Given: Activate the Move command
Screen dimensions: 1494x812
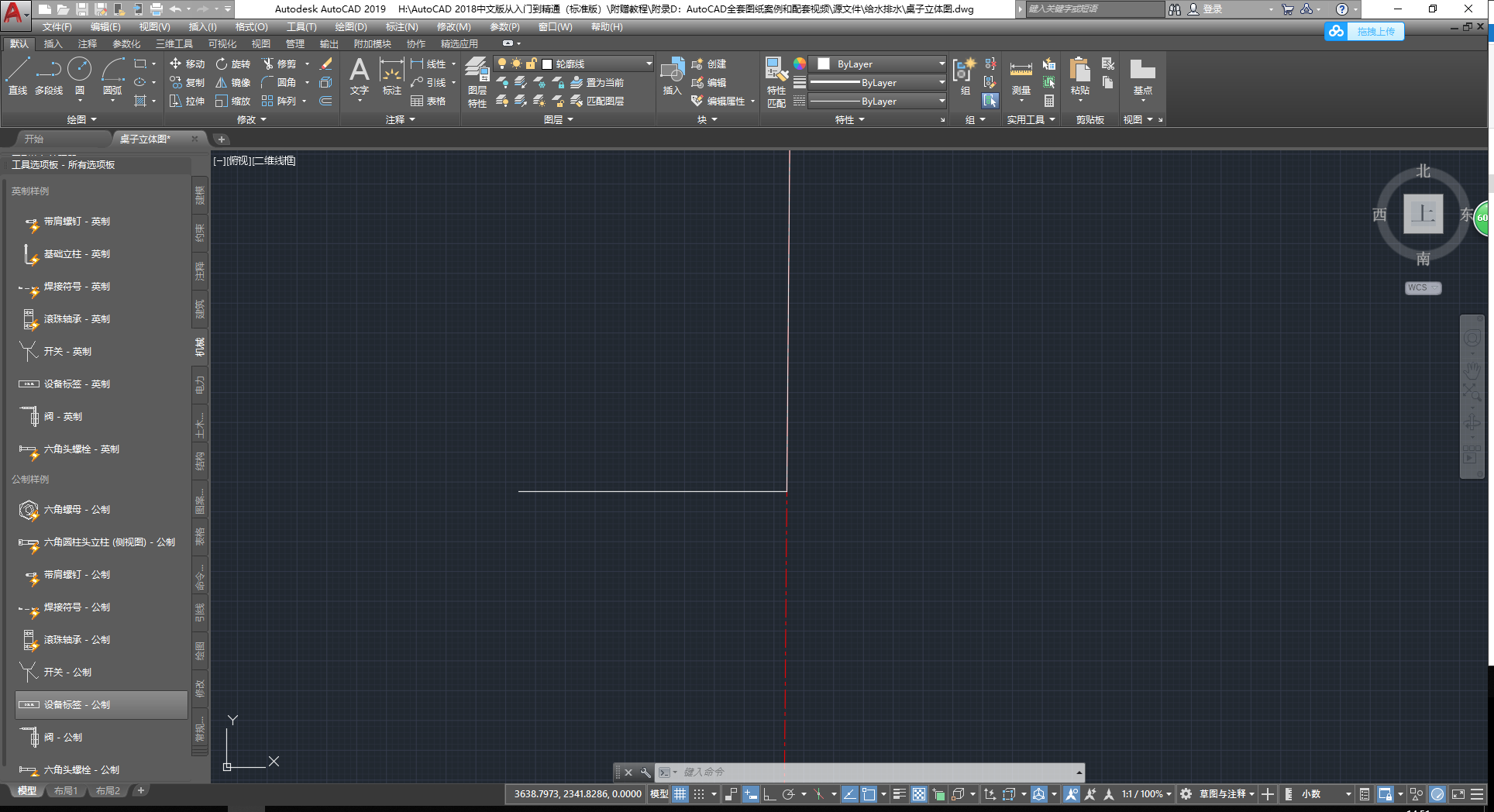Looking at the screenshot, I should [x=187, y=64].
